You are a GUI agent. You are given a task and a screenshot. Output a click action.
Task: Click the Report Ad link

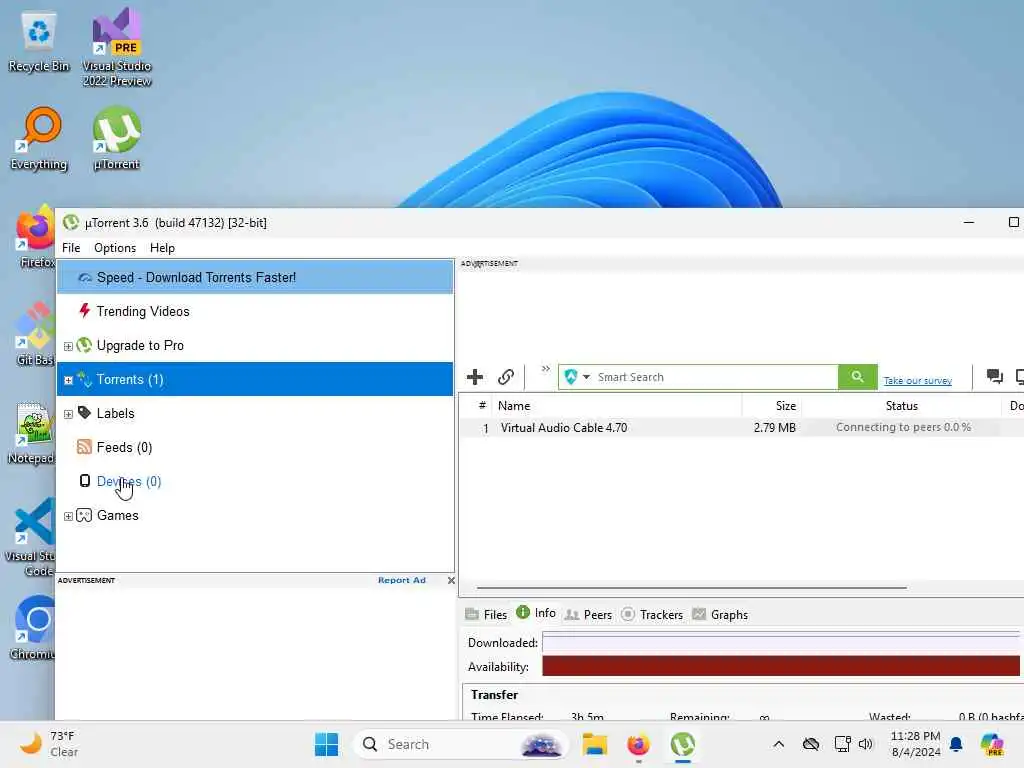pos(402,580)
